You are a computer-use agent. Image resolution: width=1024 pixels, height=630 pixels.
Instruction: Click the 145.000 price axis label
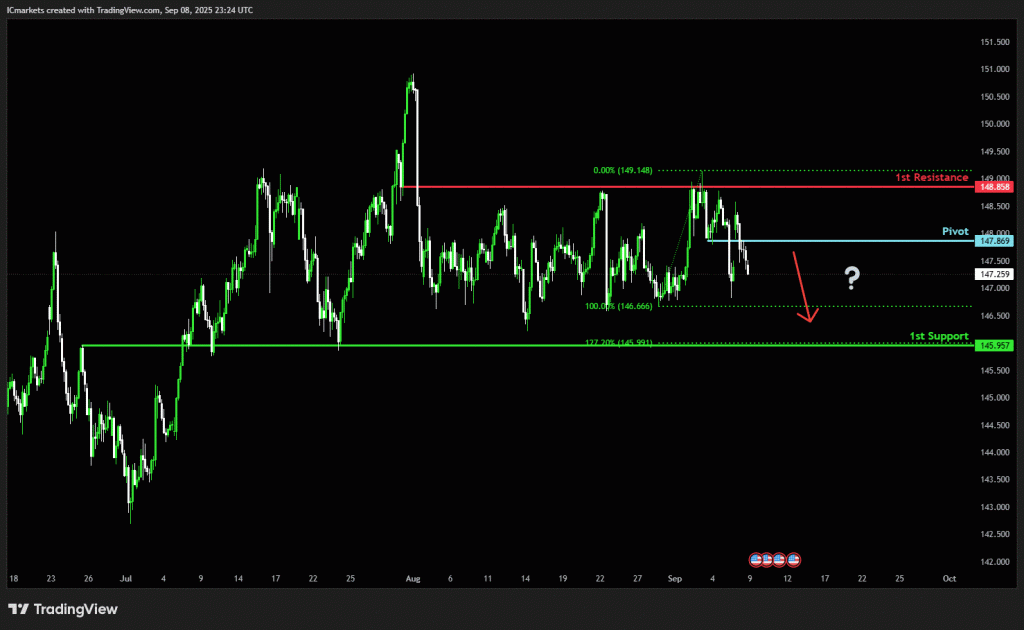[994, 398]
